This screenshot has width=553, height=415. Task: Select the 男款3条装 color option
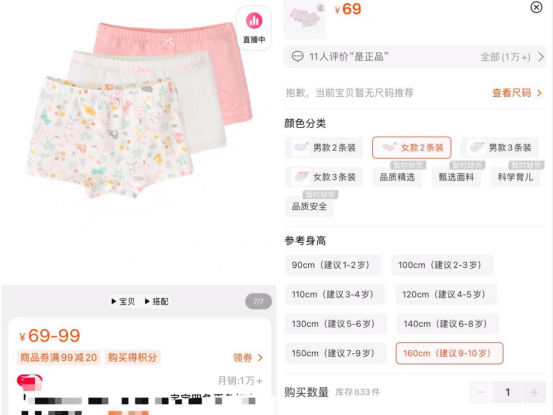pyautogui.click(x=499, y=147)
